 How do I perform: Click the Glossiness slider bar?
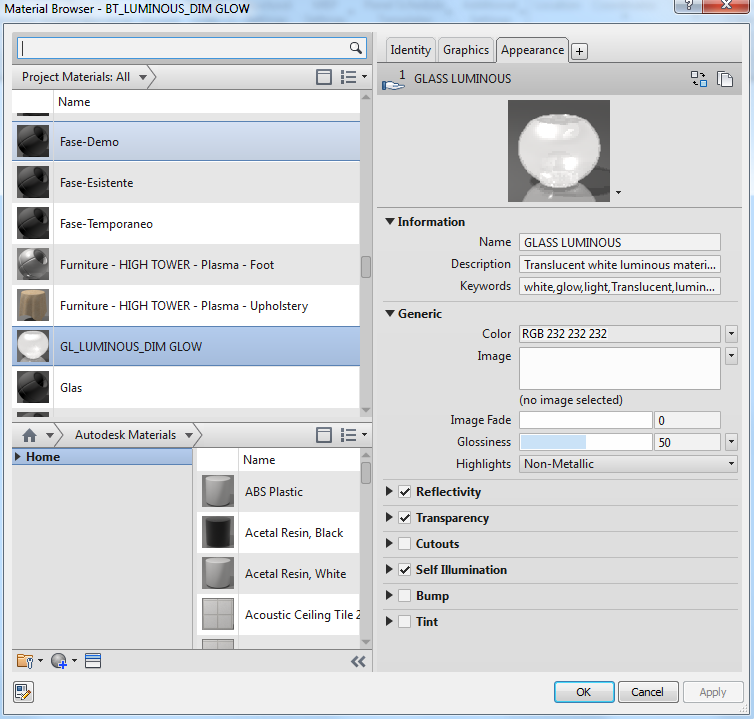tap(585, 442)
